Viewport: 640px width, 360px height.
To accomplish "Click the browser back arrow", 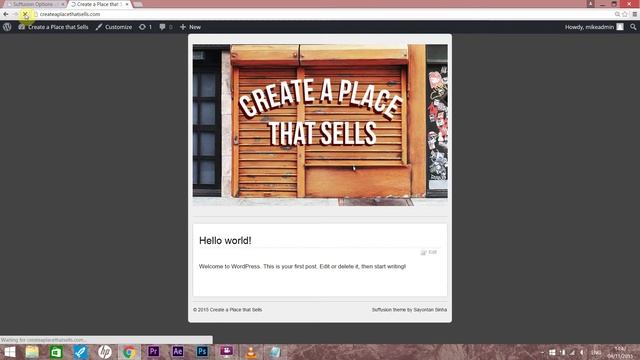I will (x=6, y=14).
